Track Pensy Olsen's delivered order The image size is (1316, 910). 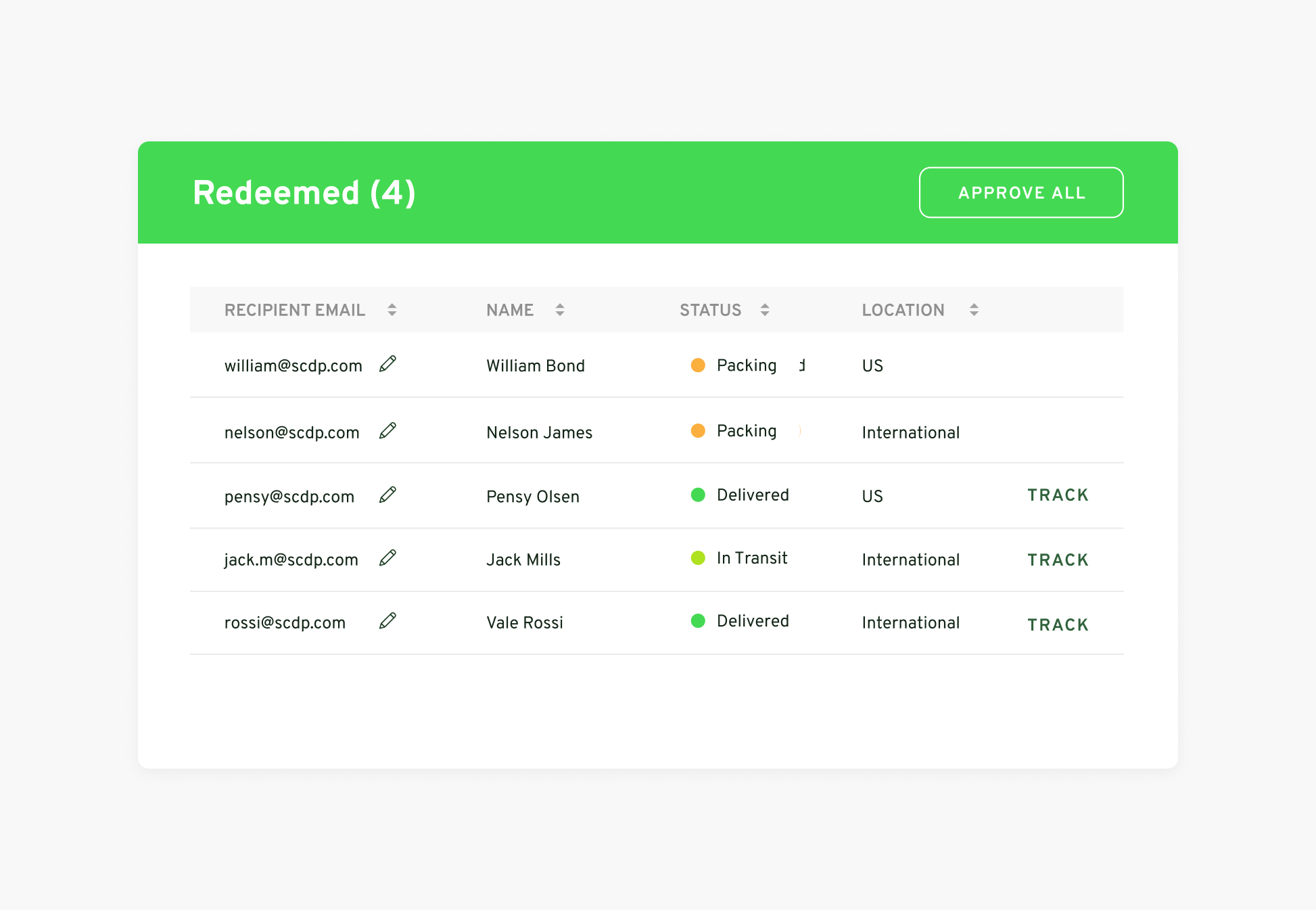pyautogui.click(x=1058, y=495)
